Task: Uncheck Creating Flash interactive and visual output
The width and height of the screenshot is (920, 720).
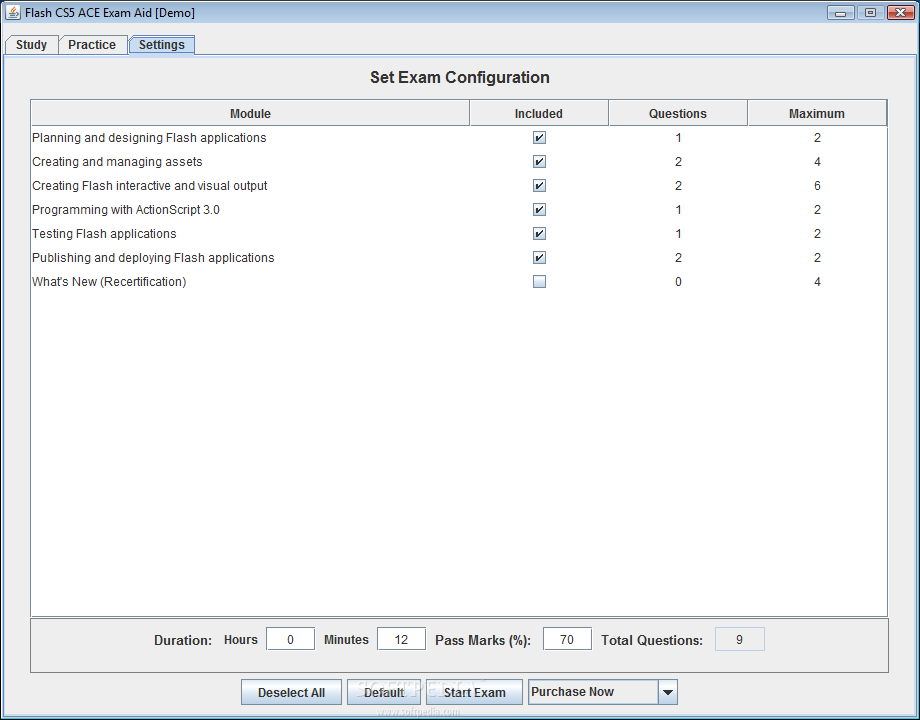Action: pyautogui.click(x=539, y=185)
